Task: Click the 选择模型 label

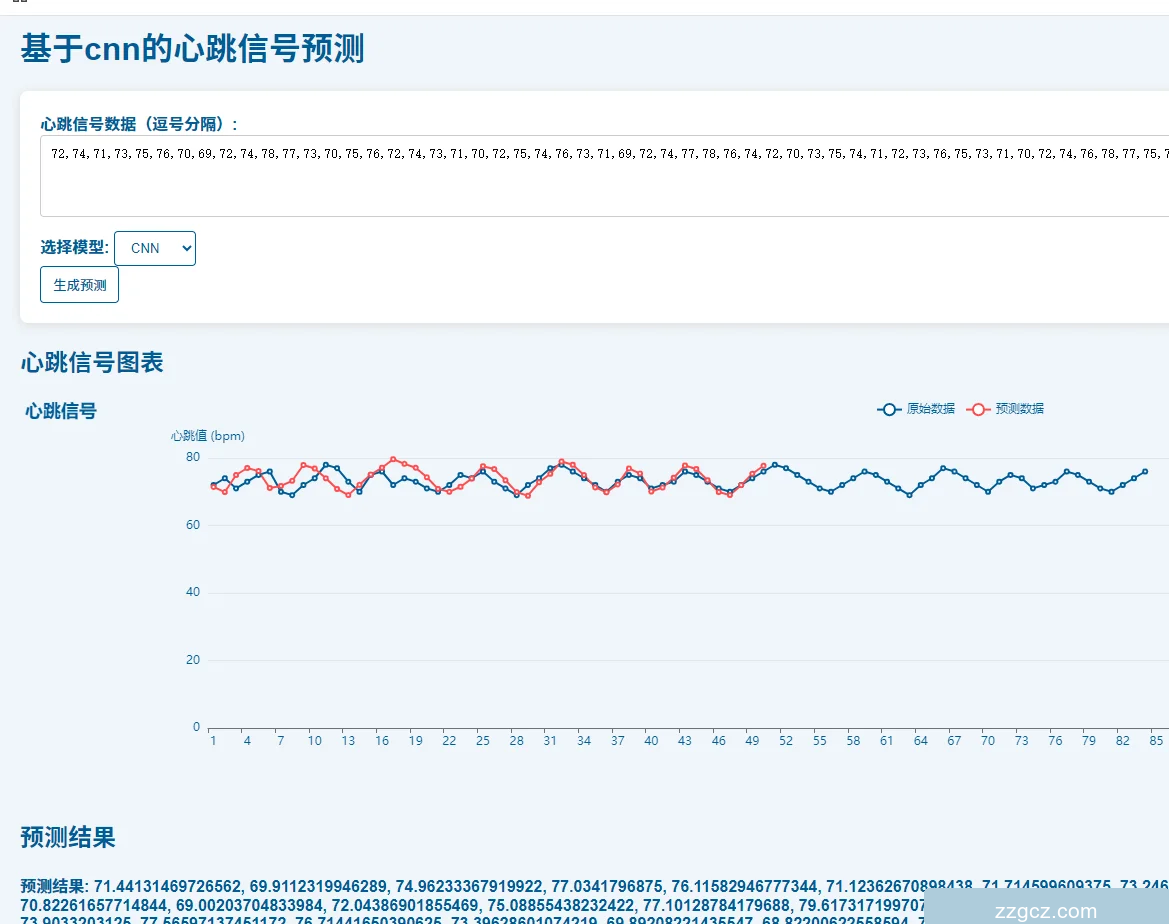Action: 74,248
